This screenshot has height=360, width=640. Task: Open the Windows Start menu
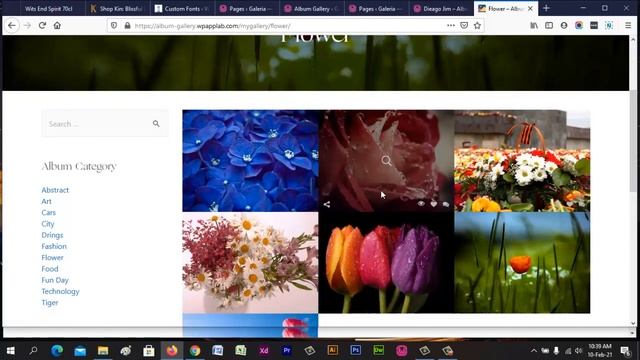point(11,350)
